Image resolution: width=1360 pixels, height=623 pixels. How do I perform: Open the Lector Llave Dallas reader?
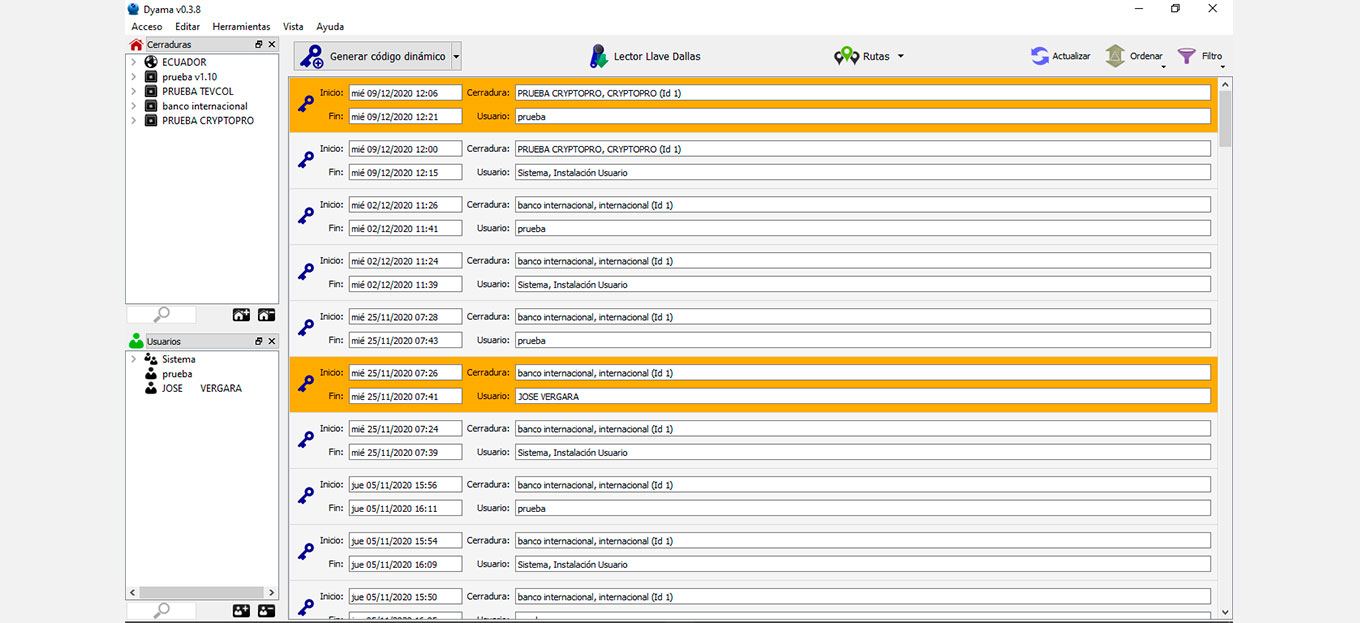[x=645, y=57]
